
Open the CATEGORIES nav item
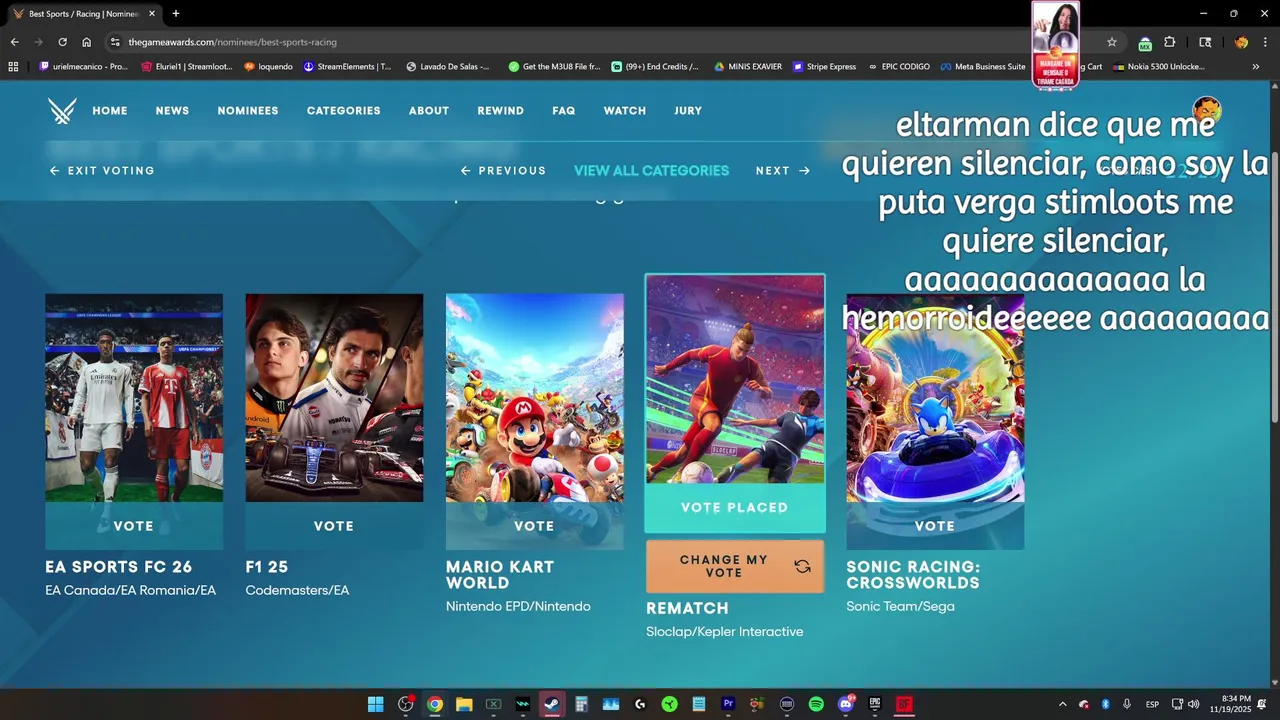(343, 111)
